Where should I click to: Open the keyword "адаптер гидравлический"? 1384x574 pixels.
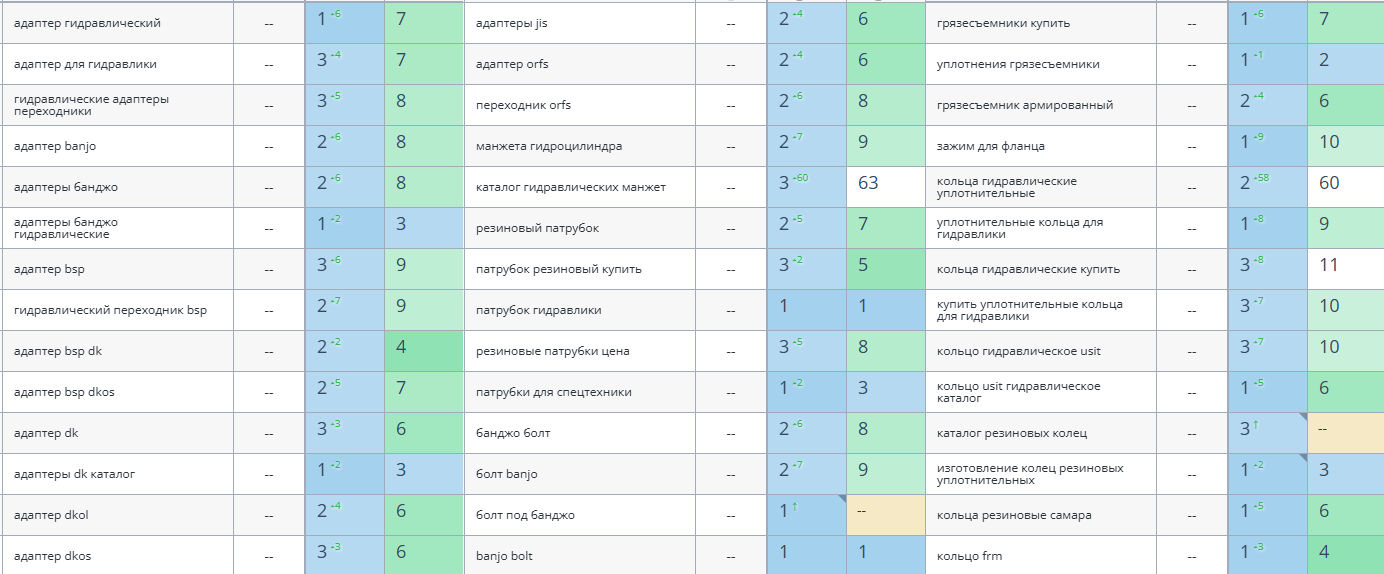[87, 23]
